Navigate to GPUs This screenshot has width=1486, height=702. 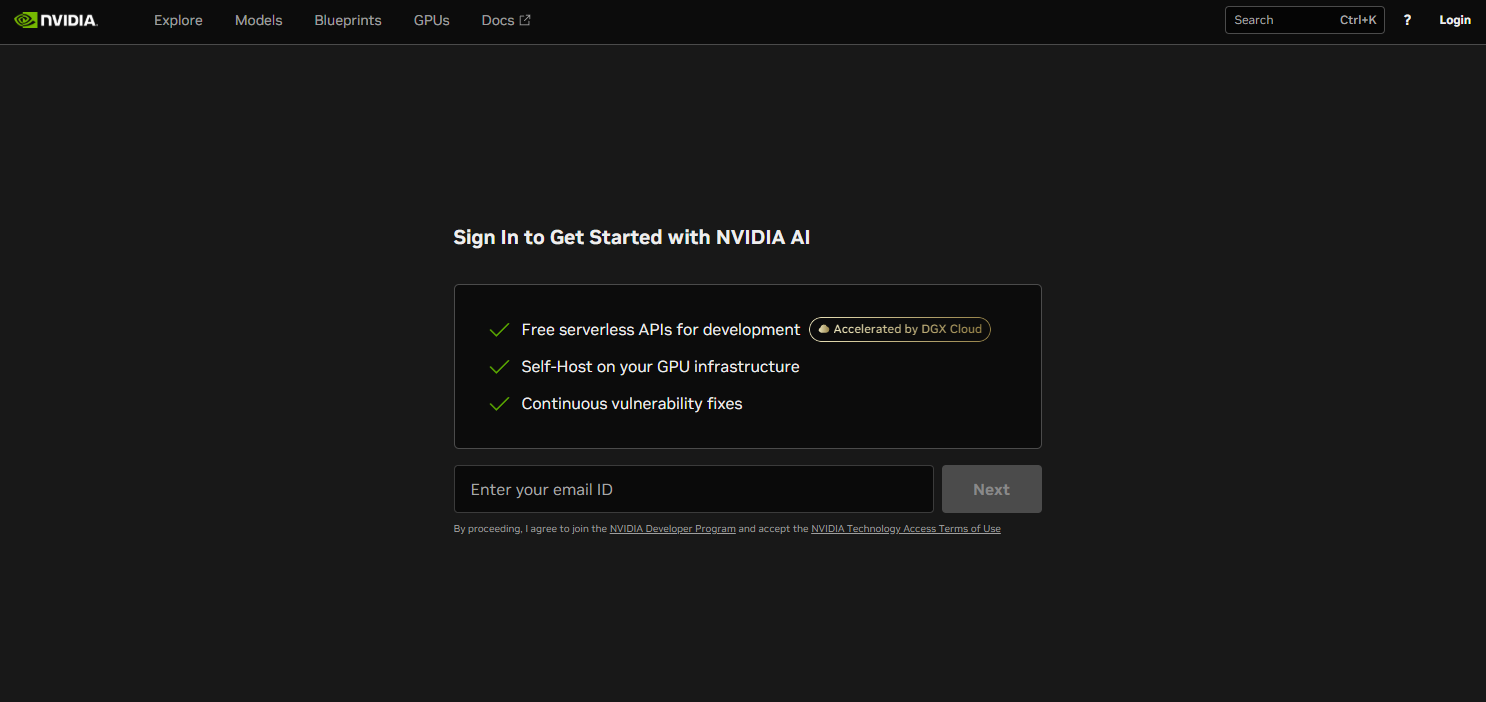(x=432, y=20)
